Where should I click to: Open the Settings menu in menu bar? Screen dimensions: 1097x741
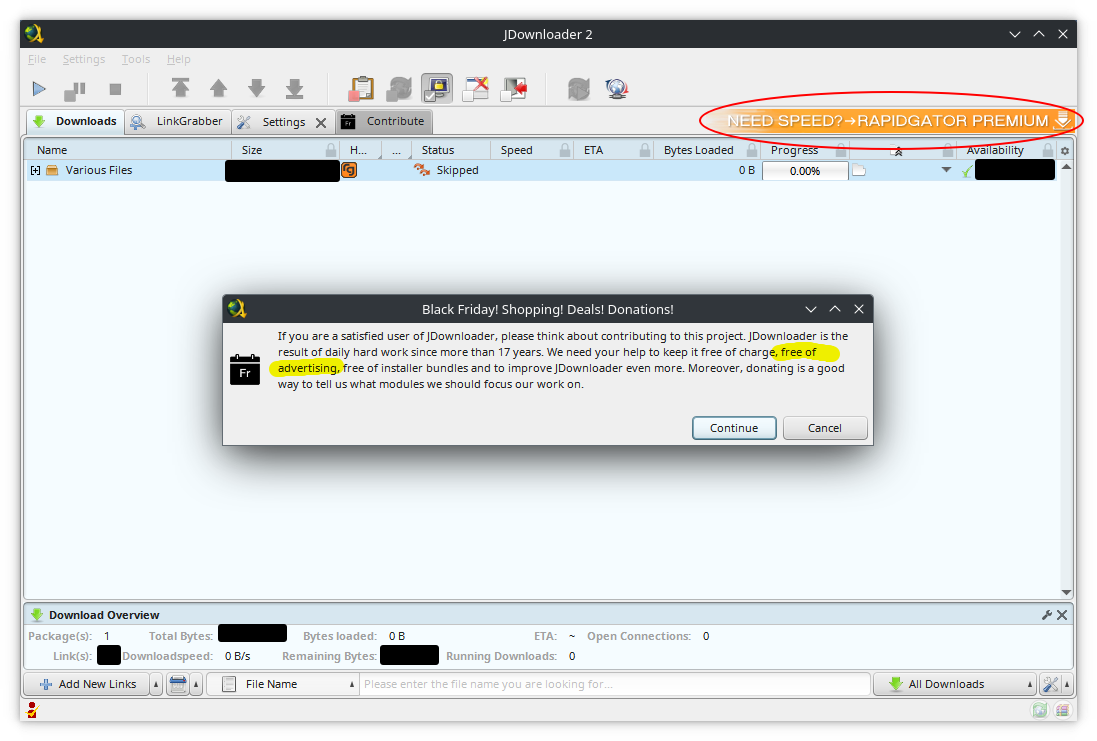click(84, 60)
